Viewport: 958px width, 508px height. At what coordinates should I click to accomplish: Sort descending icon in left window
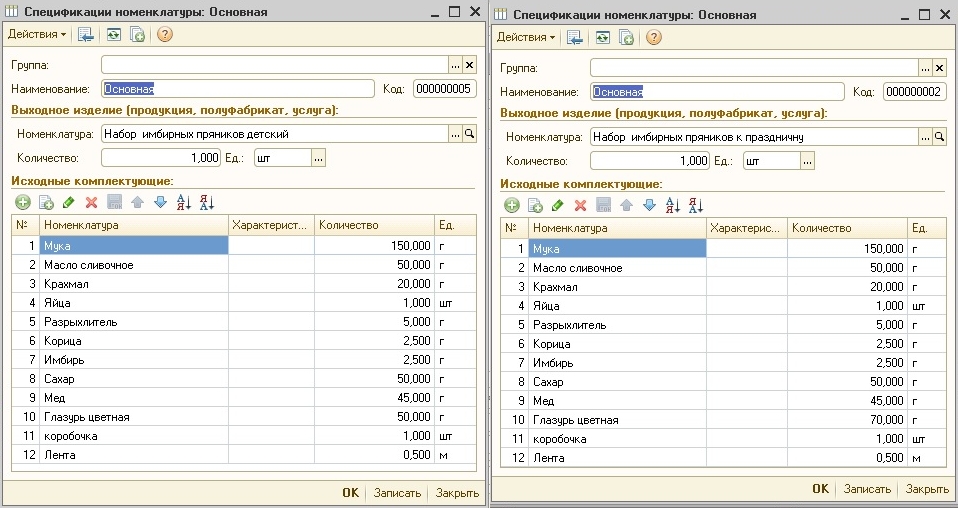tap(207, 202)
